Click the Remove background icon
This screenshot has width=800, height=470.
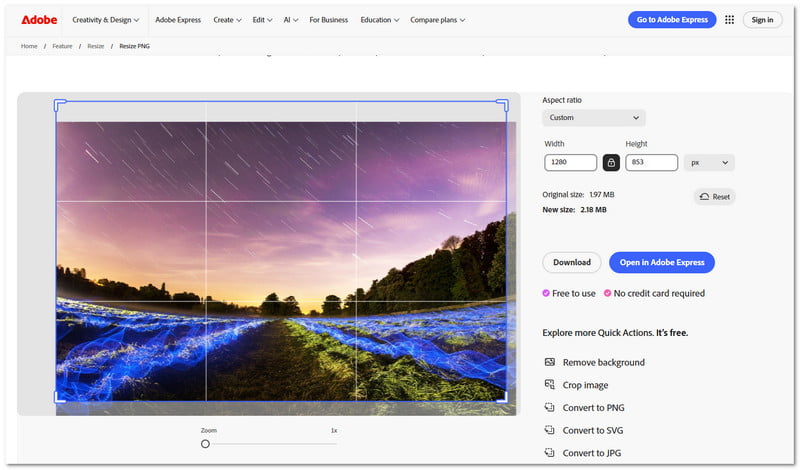(x=549, y=362)
